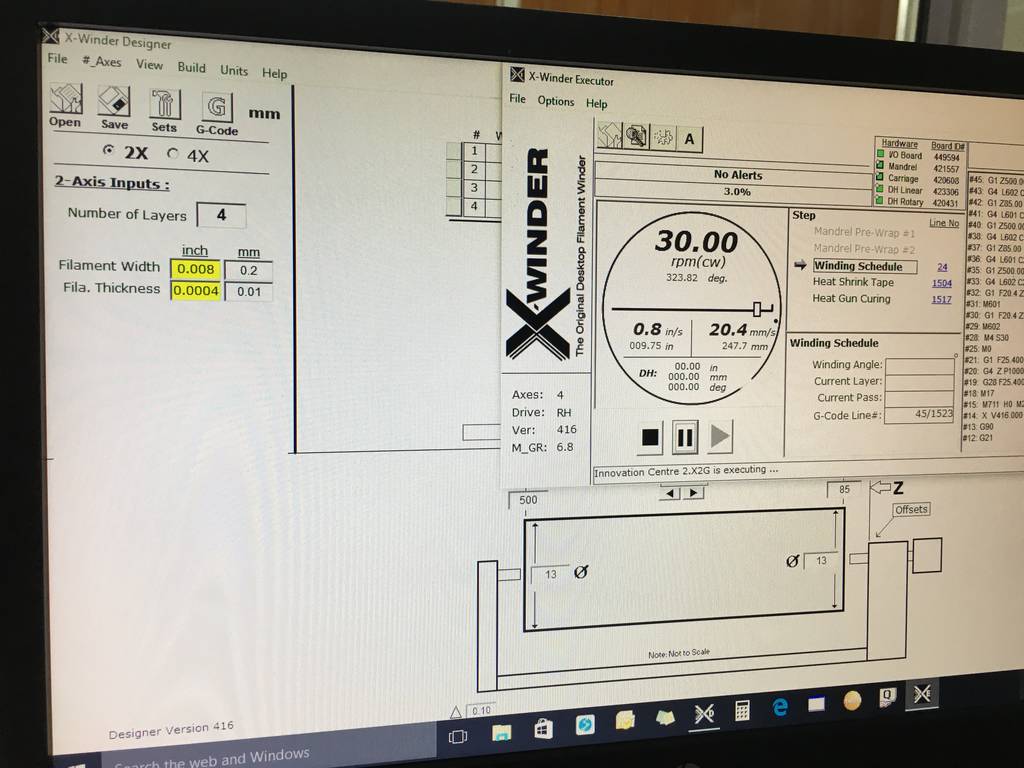
Task: Click the Executor open-file toolbar icon
Action: pos(609,135)
